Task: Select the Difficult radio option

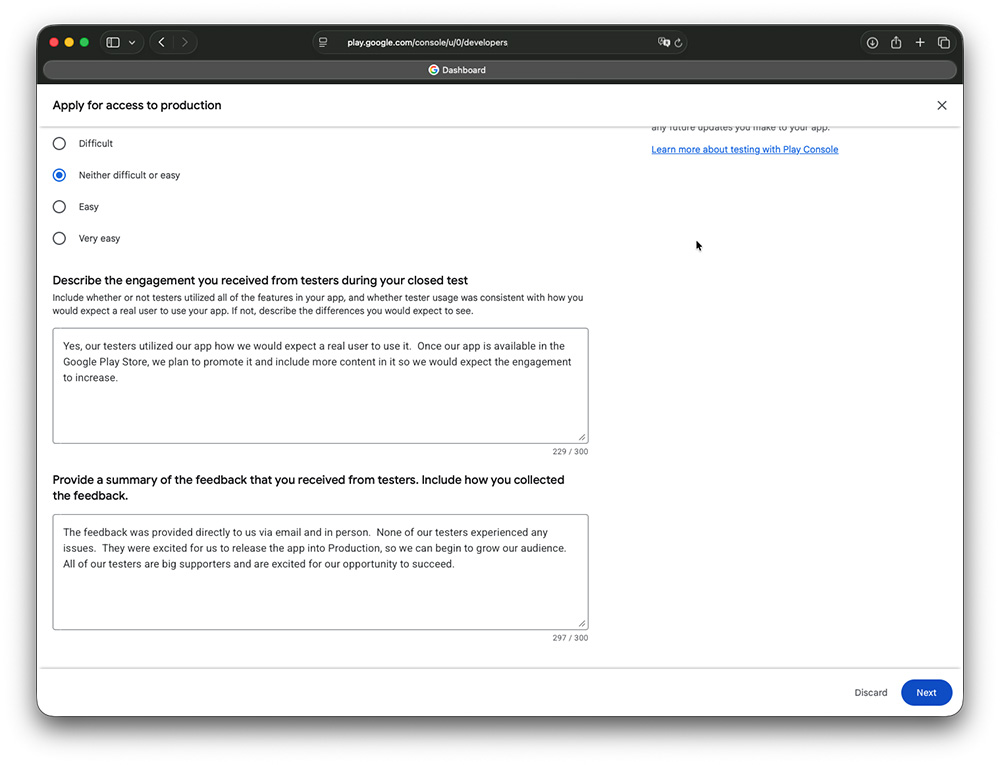Action: [x=59, y=143]
